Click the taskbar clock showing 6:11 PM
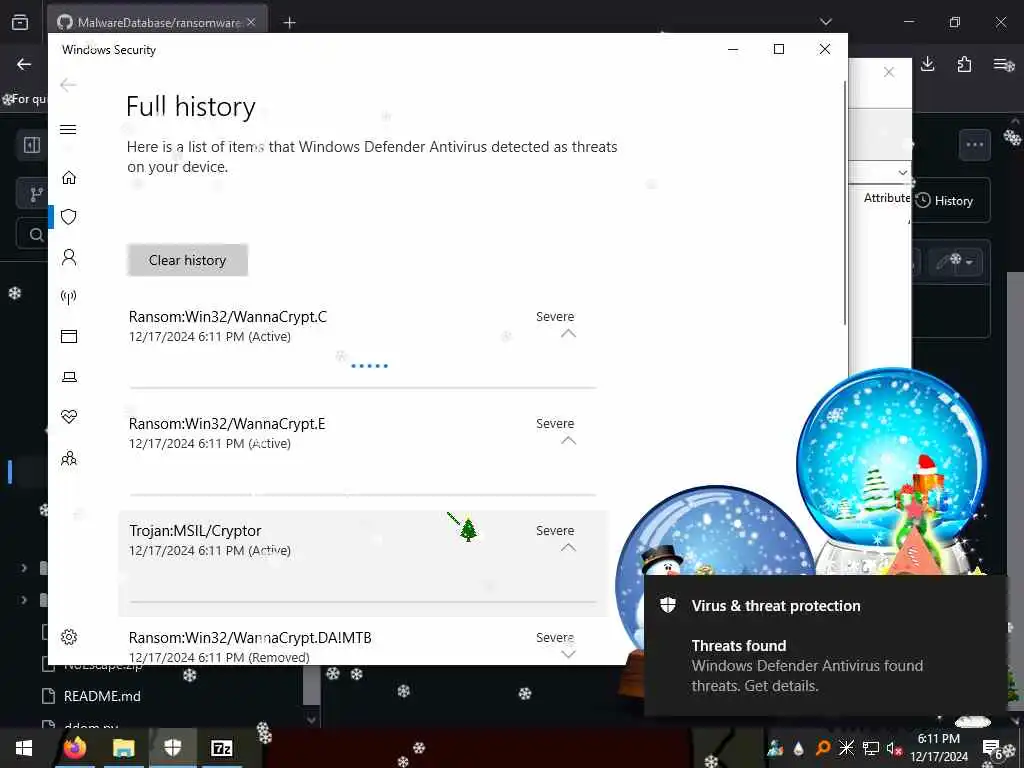This screenshot has width=1024, height=768. 939,748
